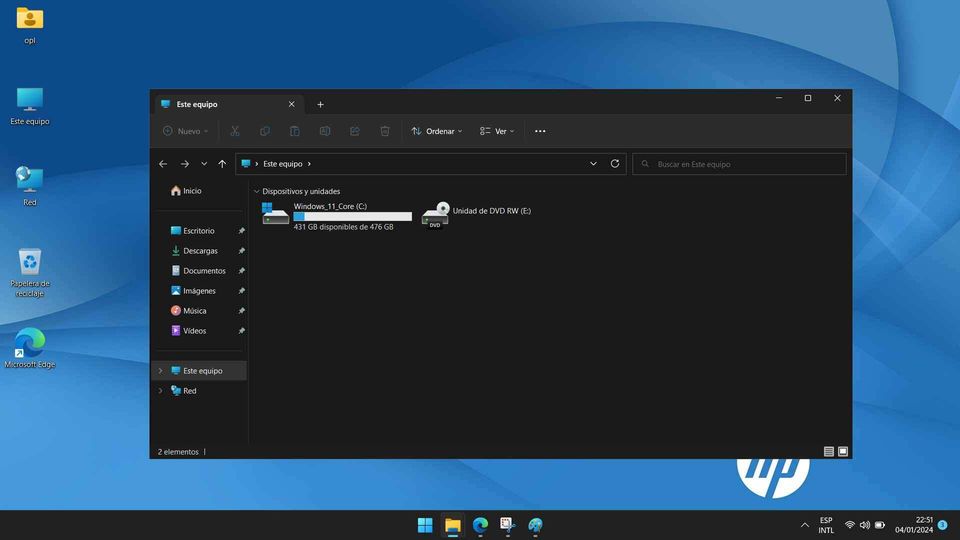Click the Share toolbar icon
Screen dimensions: 960x540
pos(354,131)
